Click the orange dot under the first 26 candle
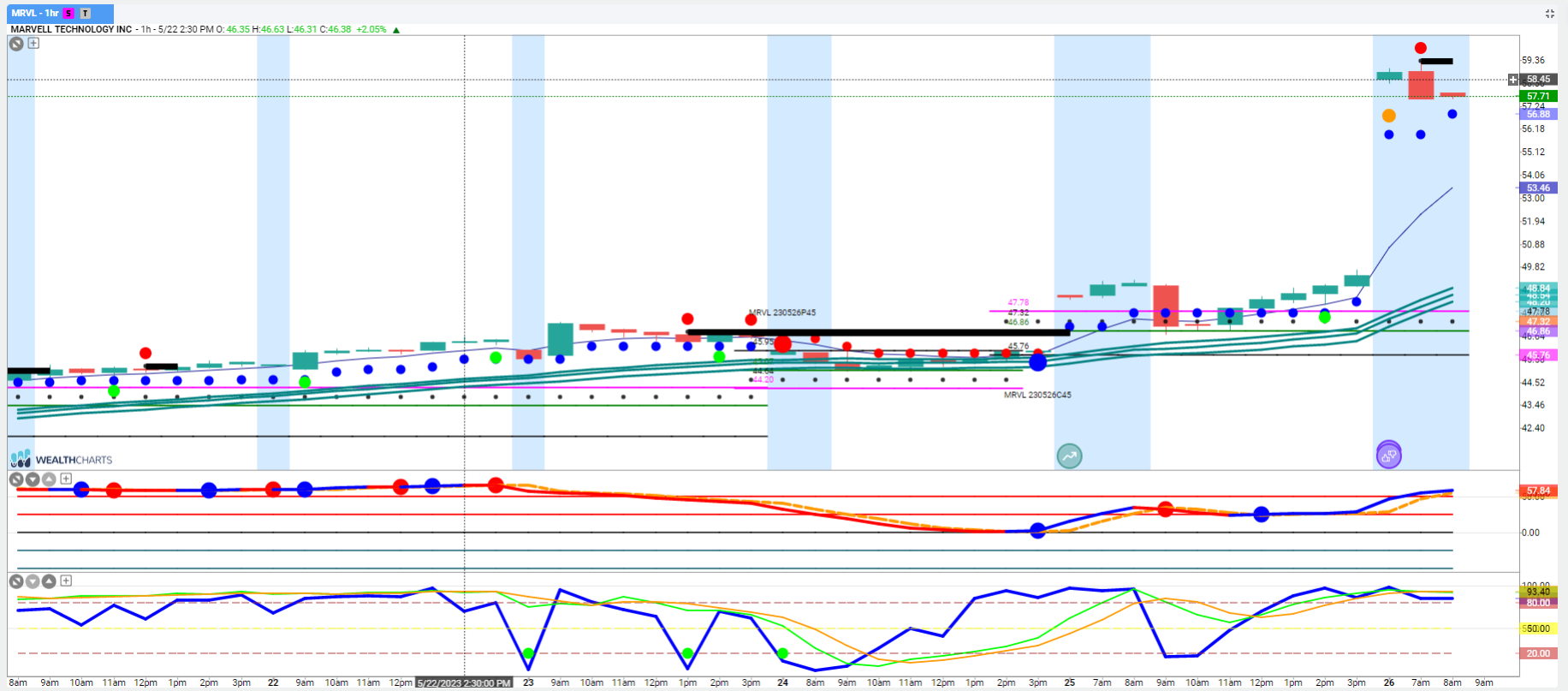Image resolution: width=1568 pixels, height=691 pixels. tap(1388, 116)
